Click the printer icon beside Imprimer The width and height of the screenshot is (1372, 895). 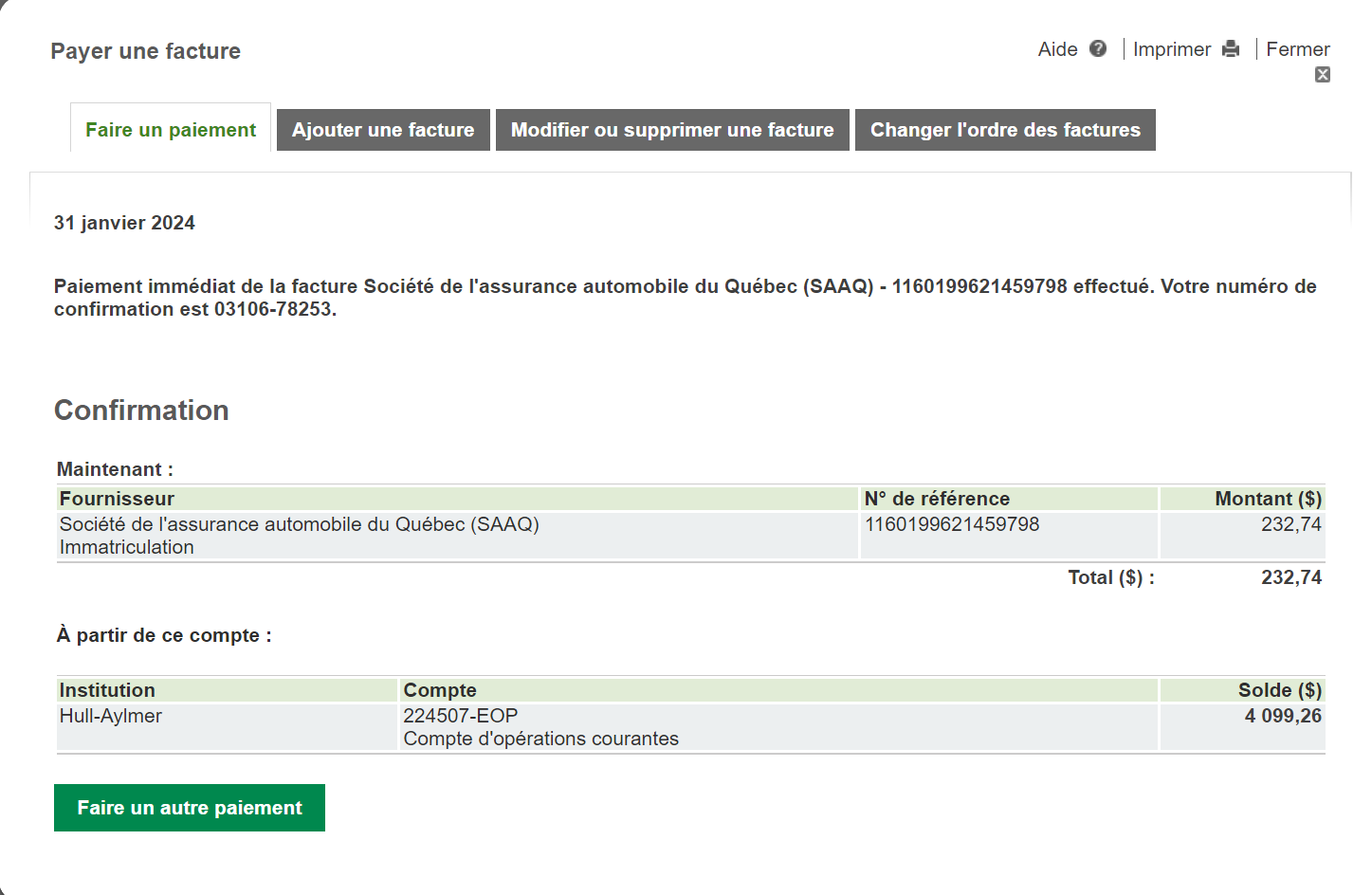(x=1231, y=48)
